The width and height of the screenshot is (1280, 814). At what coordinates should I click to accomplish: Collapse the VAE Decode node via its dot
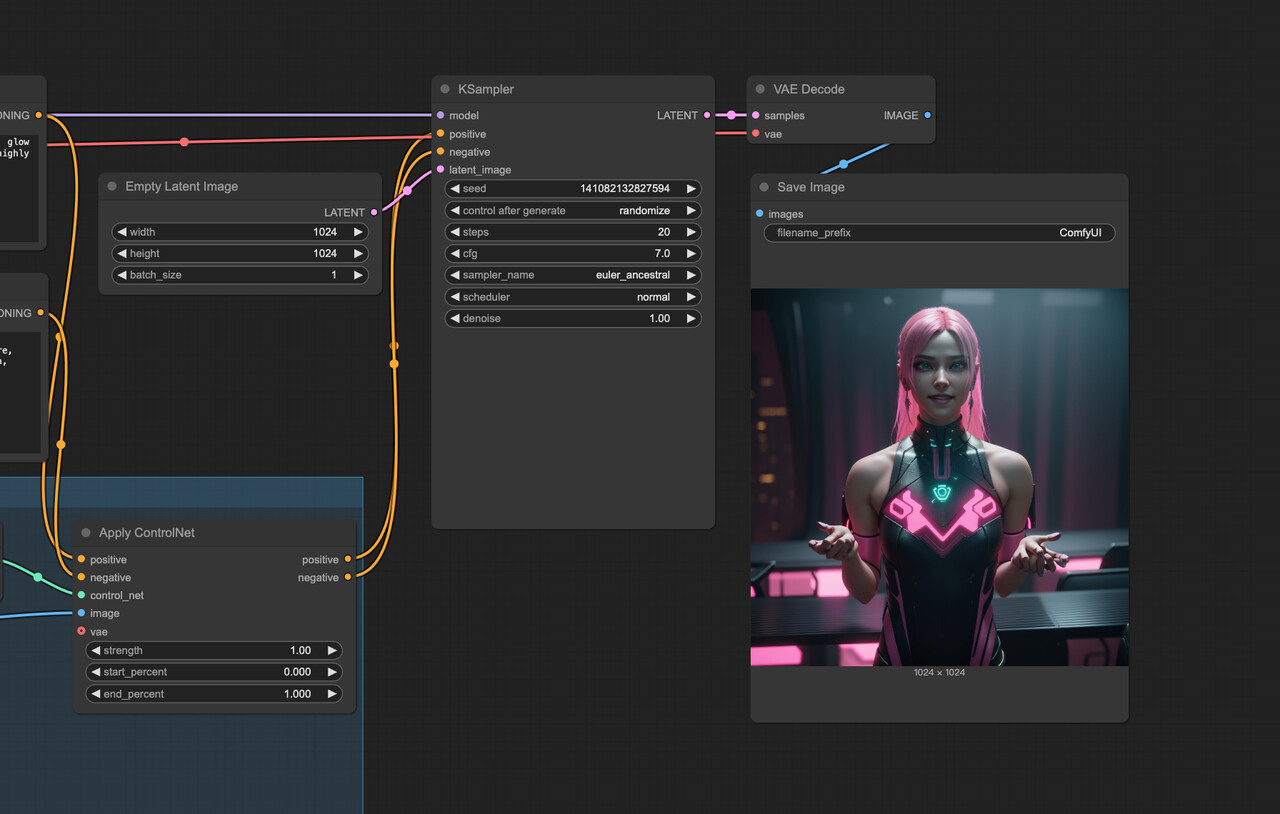tap(760, 89)
